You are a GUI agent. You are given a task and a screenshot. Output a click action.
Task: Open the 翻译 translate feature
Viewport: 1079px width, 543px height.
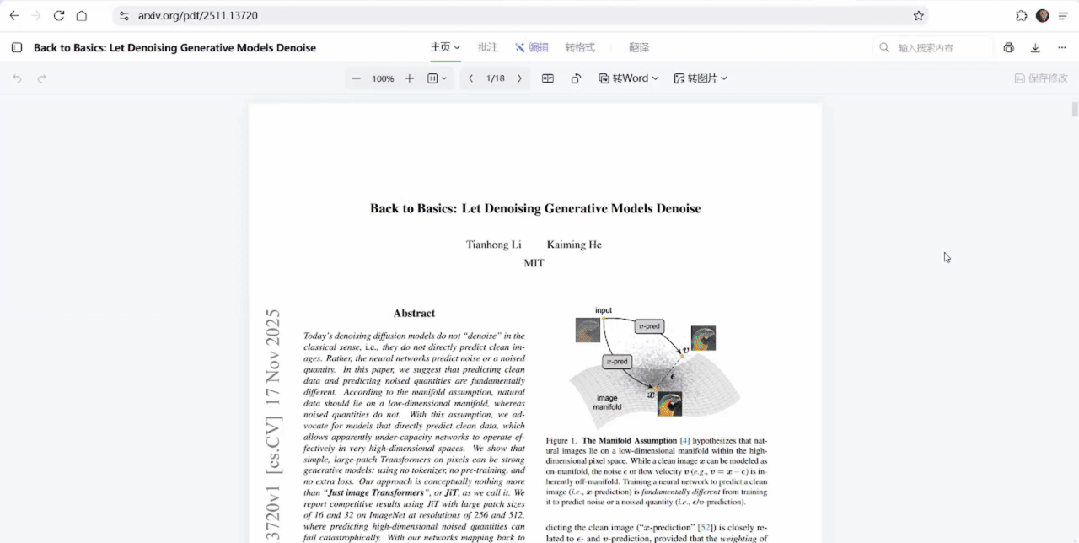(639, 47)
